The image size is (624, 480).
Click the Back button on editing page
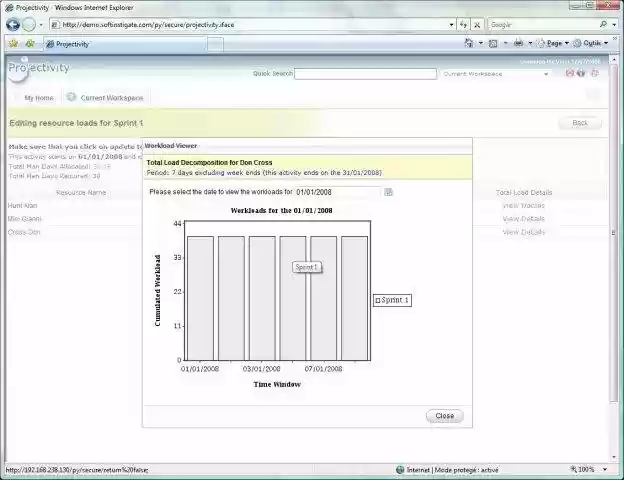[x=579, y=123]
